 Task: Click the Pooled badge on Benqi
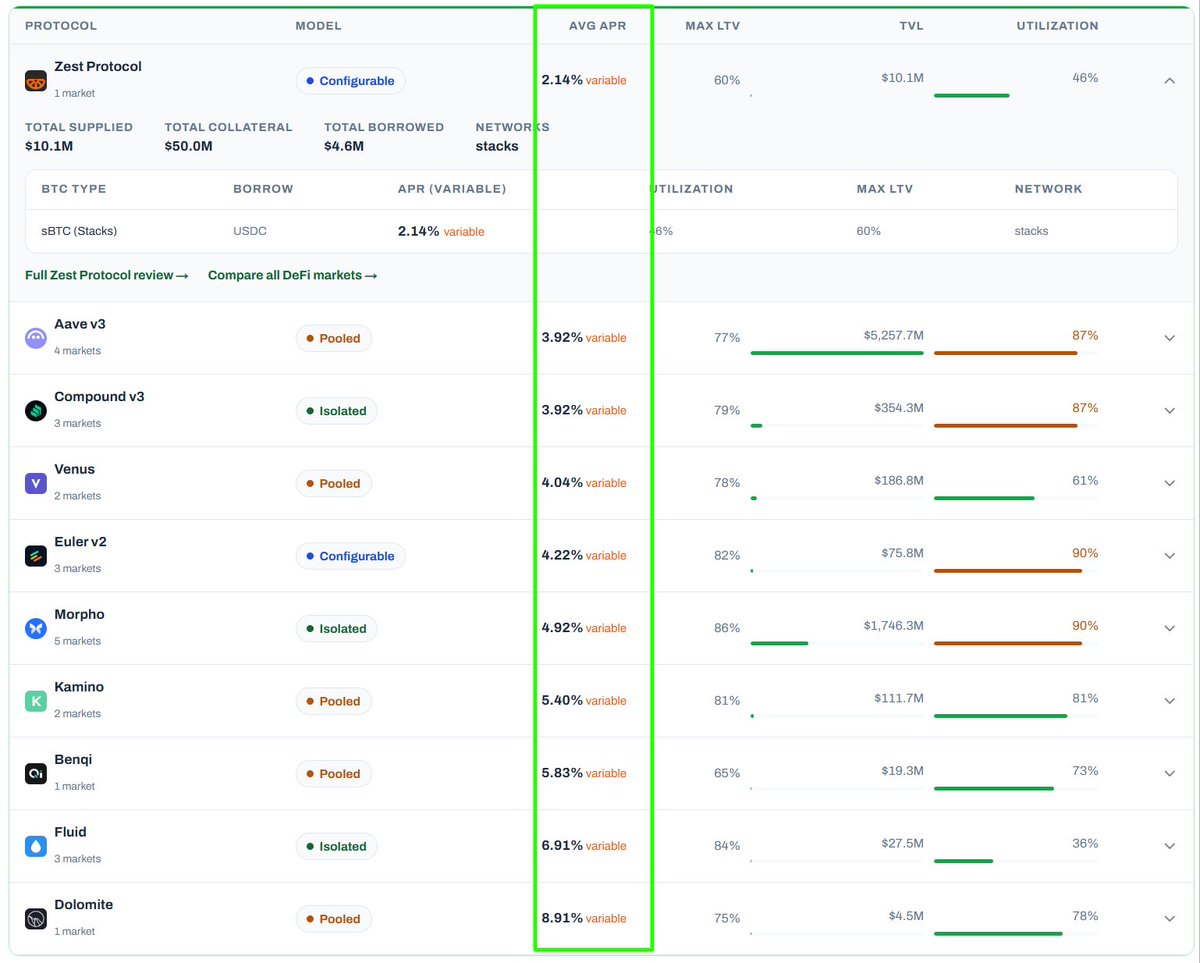click(334, 773)
